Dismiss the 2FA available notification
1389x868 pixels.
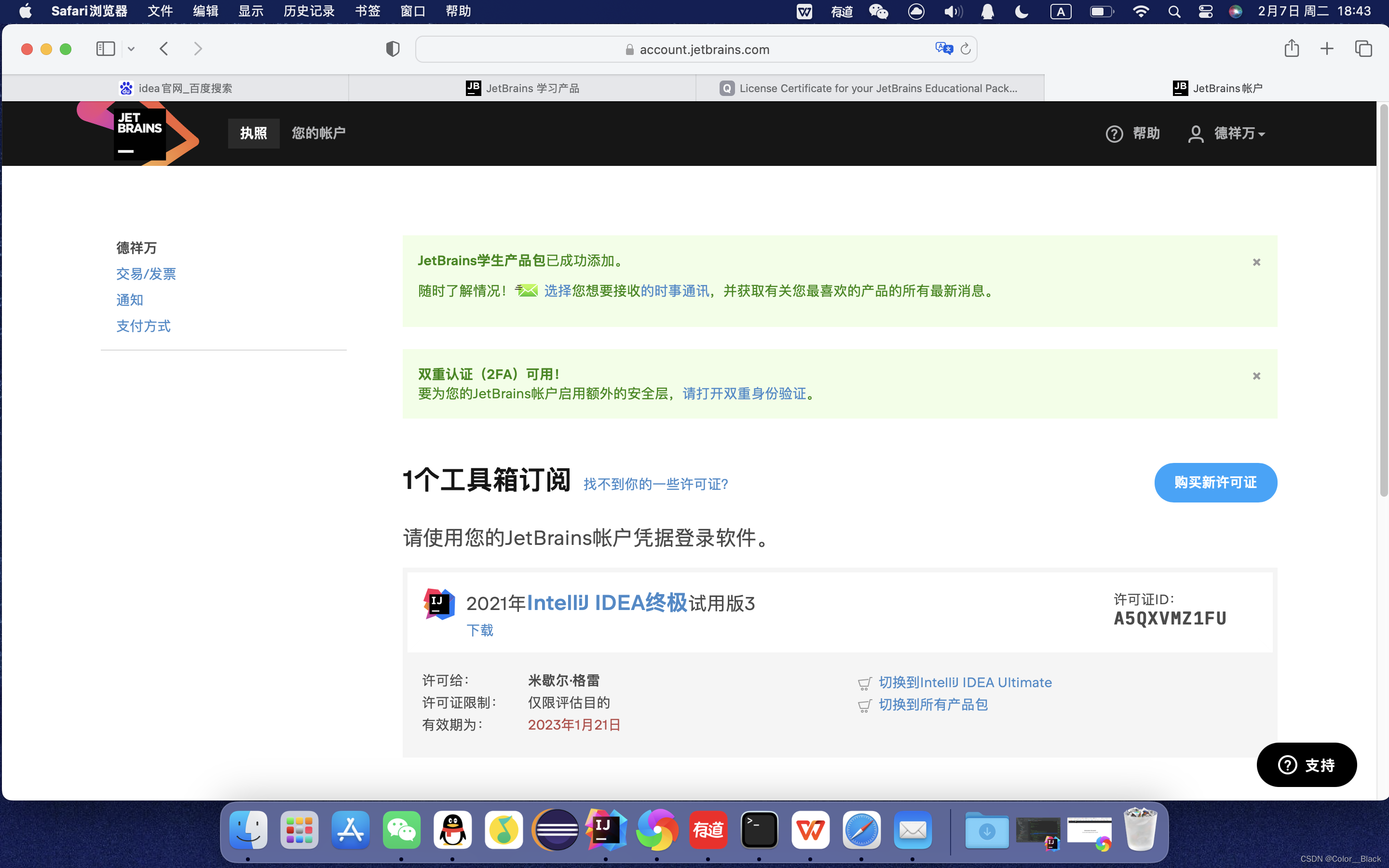(x=1256, y=376)
